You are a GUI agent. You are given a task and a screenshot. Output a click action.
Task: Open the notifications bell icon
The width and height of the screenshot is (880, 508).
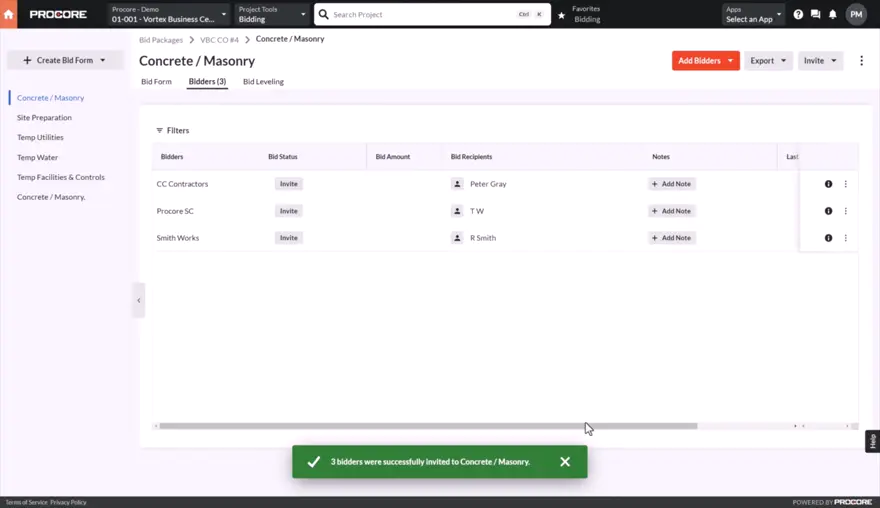point(833,15)
